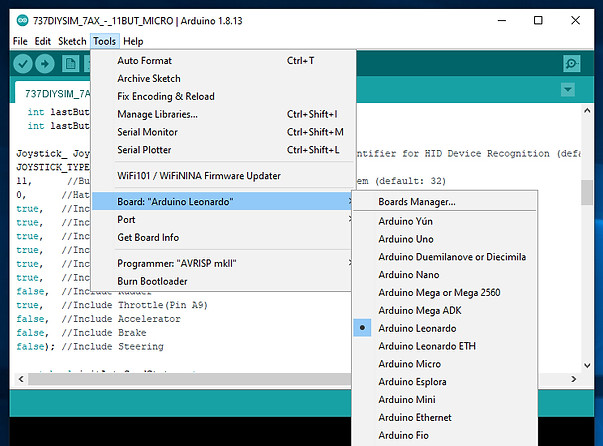Viewport: 603px width, 446px height.
Task: Switch to the 737DIYSIM_7A sketch tab
Action: (53, 92)
